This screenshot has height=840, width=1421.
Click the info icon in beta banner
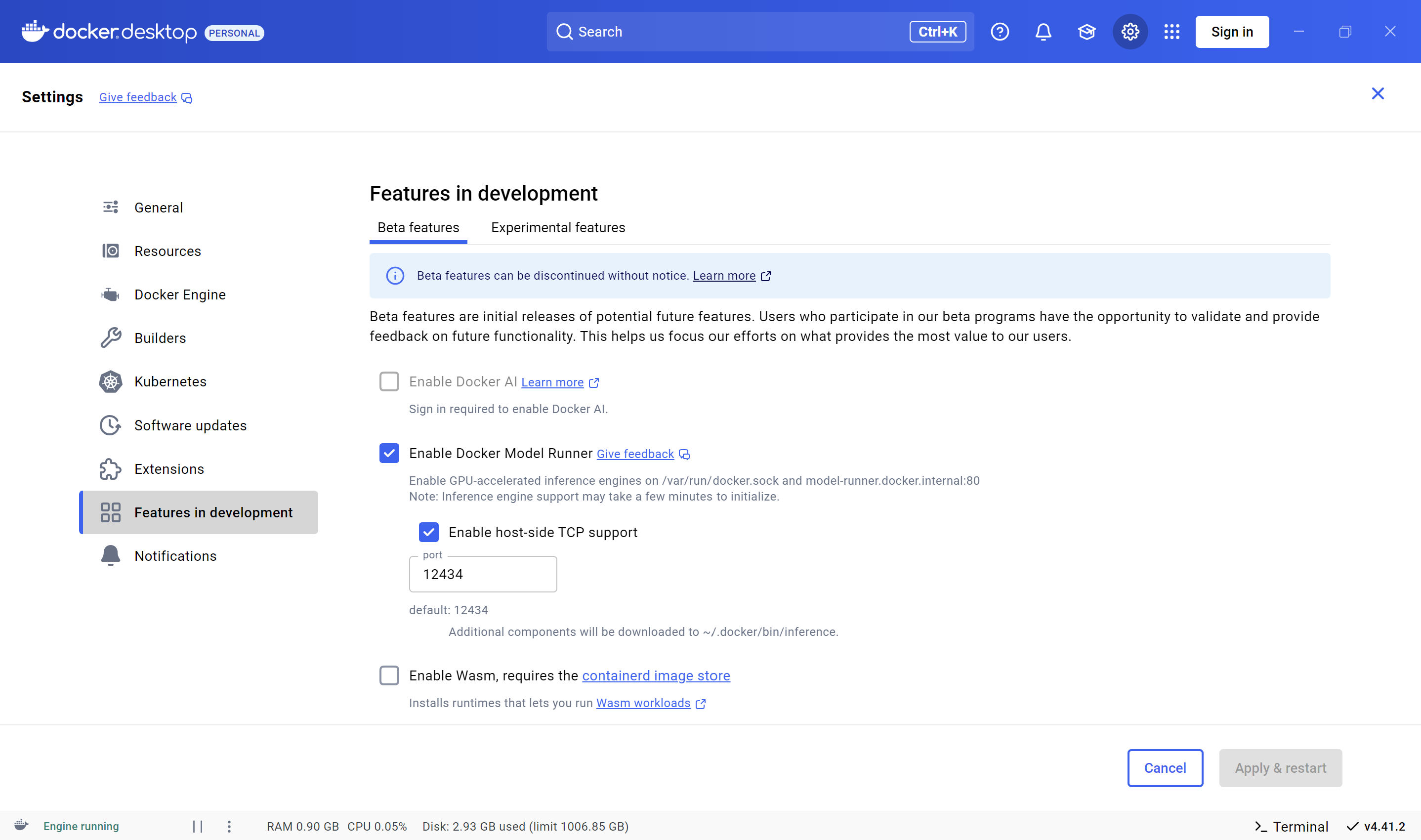pyautogui.click(x=395, y=276)
